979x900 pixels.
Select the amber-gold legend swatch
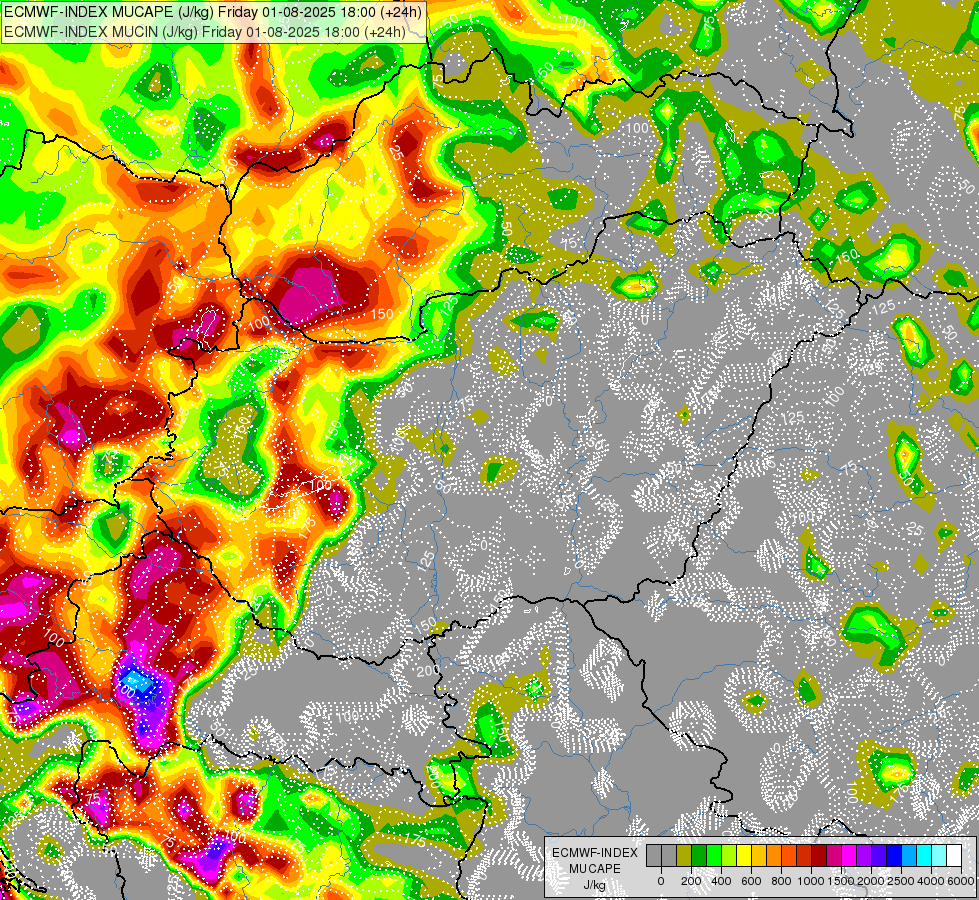[759, 856]
